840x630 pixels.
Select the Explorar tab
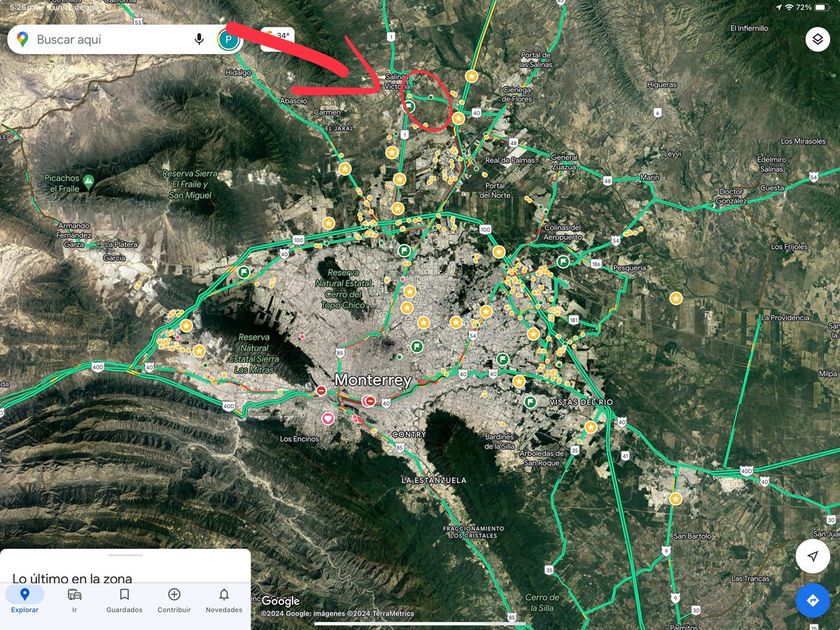(x=24, y=600)
